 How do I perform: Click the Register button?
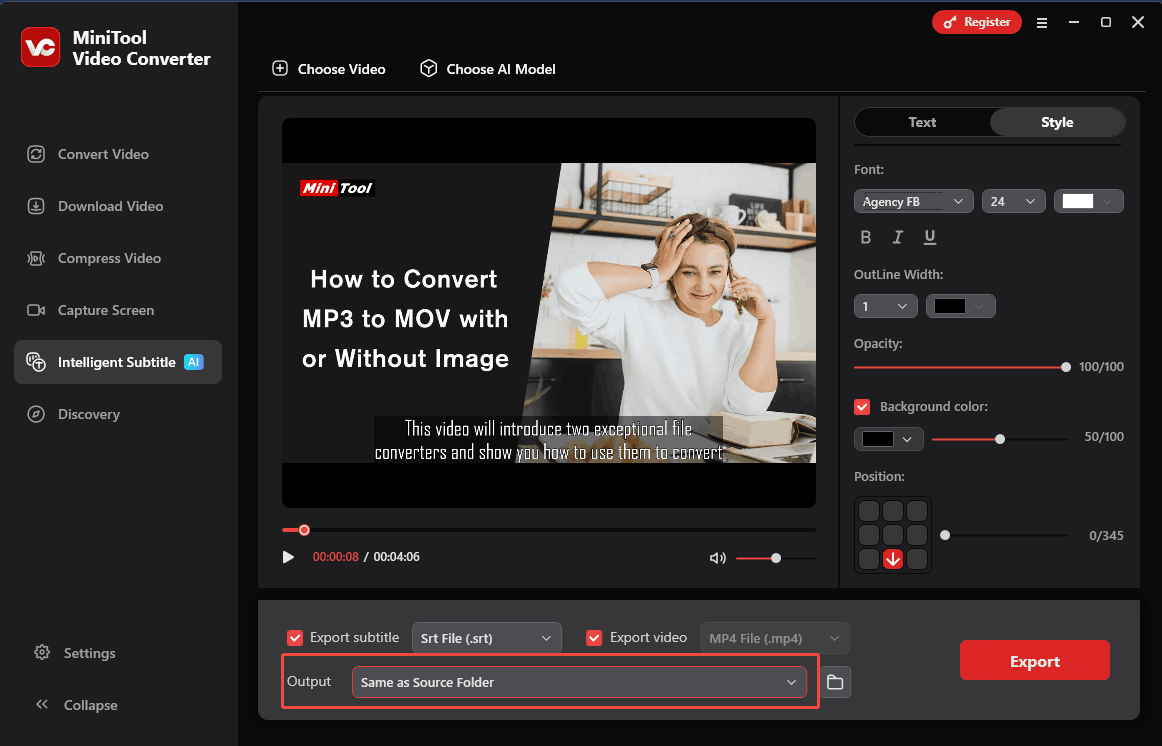click(976, 22)
